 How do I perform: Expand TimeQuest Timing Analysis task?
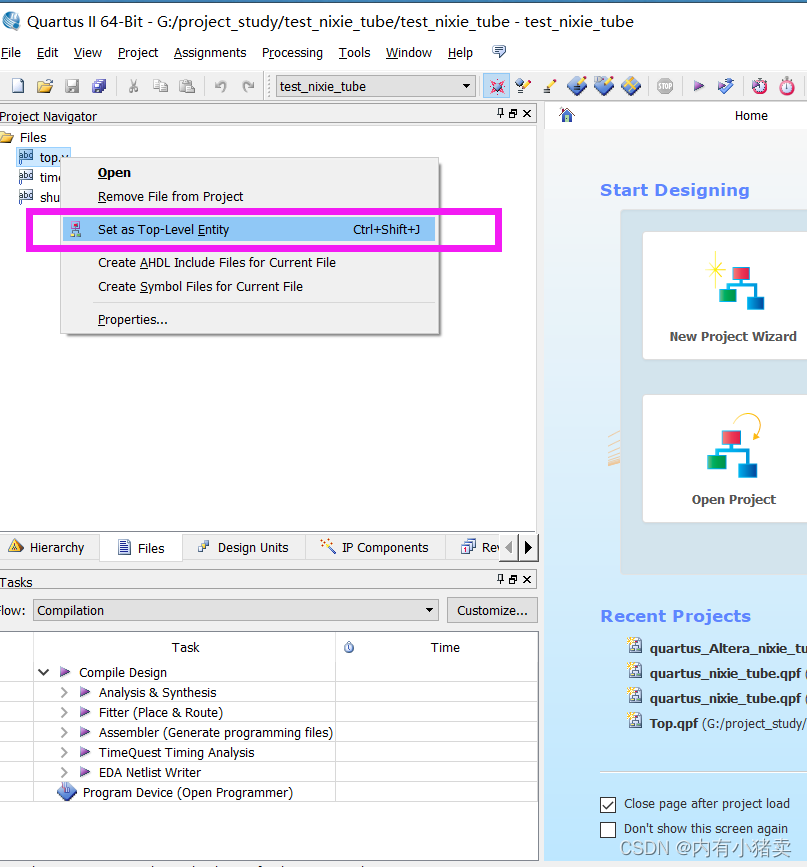pyautogui.click(x=64, y=752)
